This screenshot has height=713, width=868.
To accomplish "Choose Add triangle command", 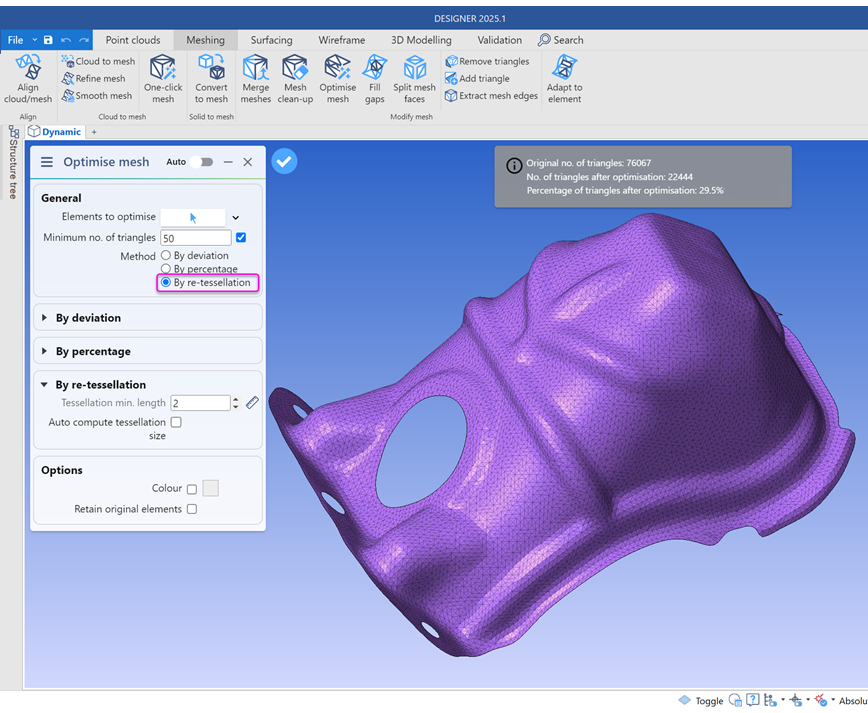I will 477,78.
